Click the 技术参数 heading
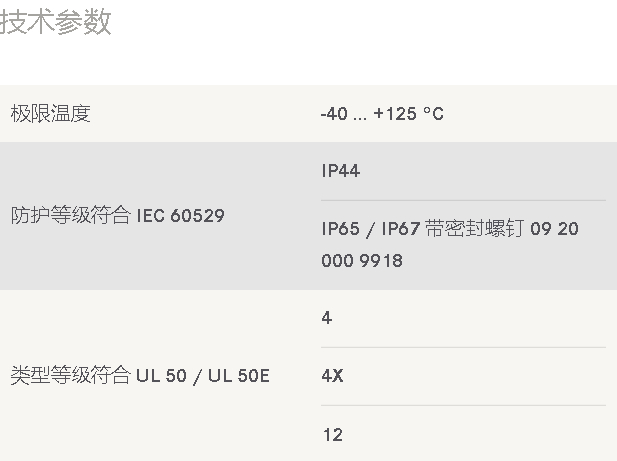The height and width of the screenshot is (461, 617). 55,22
